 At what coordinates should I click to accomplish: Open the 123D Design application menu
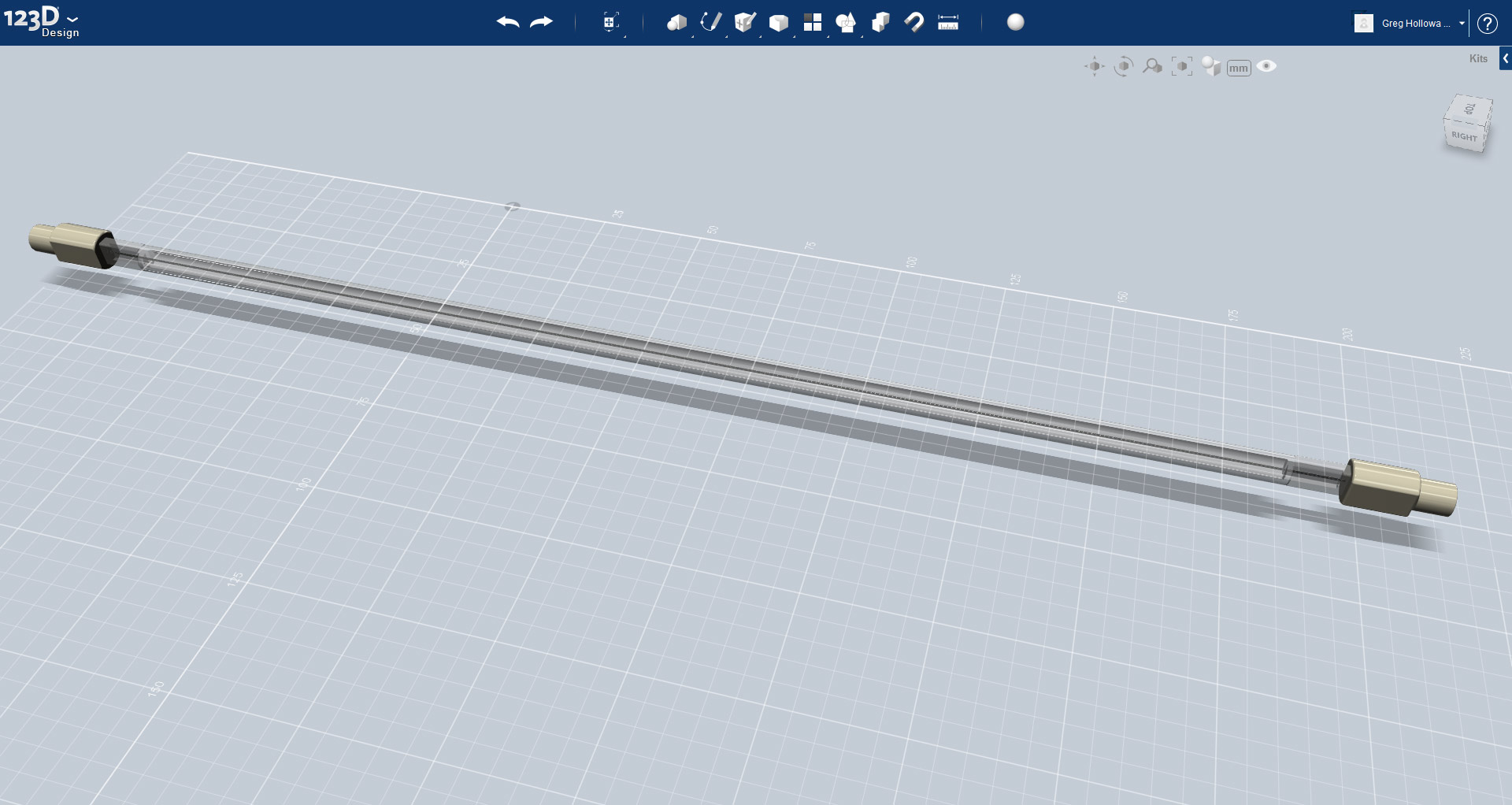[41, 21]
